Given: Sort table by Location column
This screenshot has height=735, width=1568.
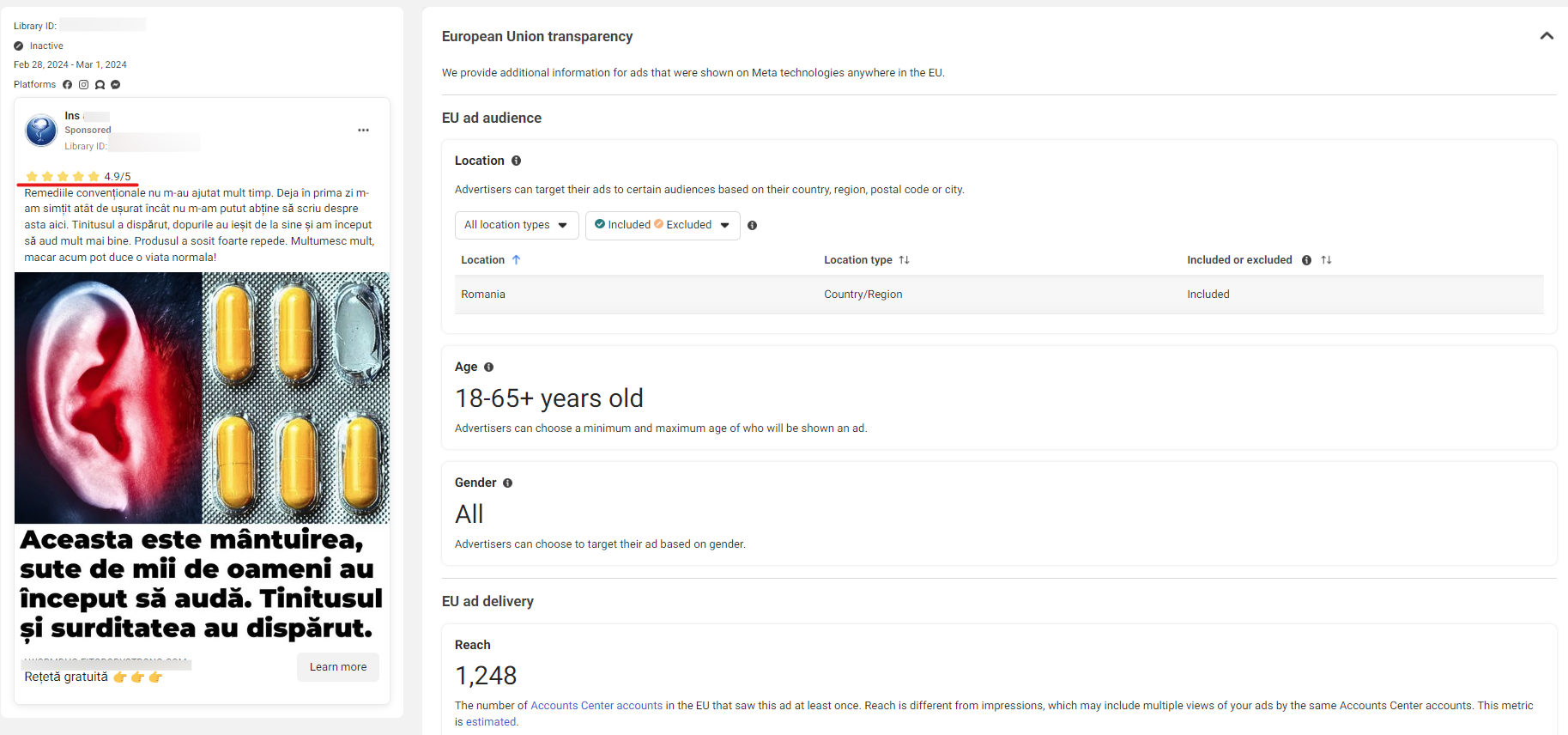Looking at the screenshot, I should pos(491,260).
